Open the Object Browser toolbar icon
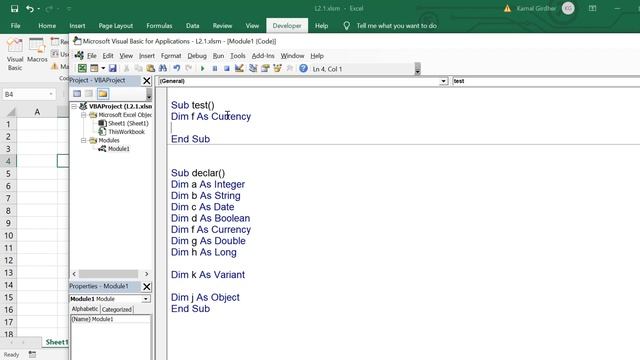Screen dimensions: 640x360 278,69
